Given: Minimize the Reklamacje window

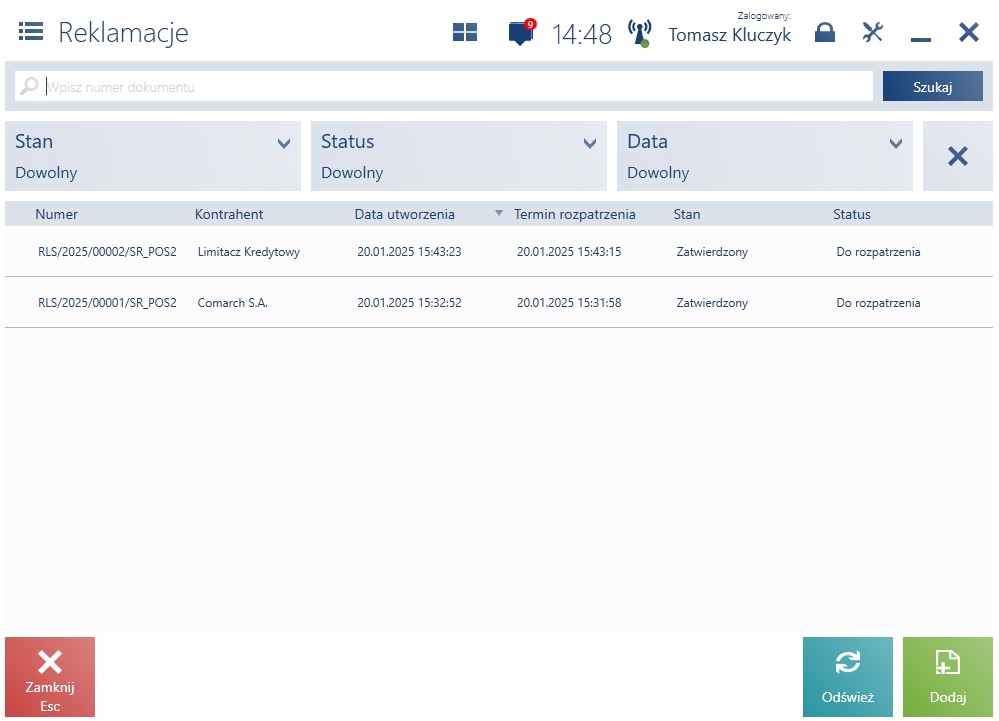Looking at the screenshot, I should click(x=921, y=39).
